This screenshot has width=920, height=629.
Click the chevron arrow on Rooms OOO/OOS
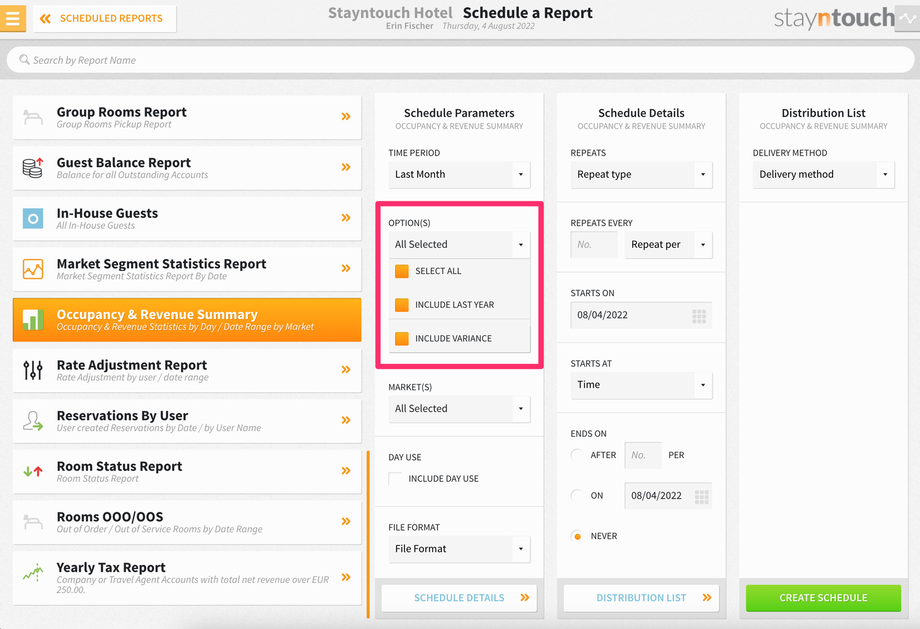[x=346, y=521]
